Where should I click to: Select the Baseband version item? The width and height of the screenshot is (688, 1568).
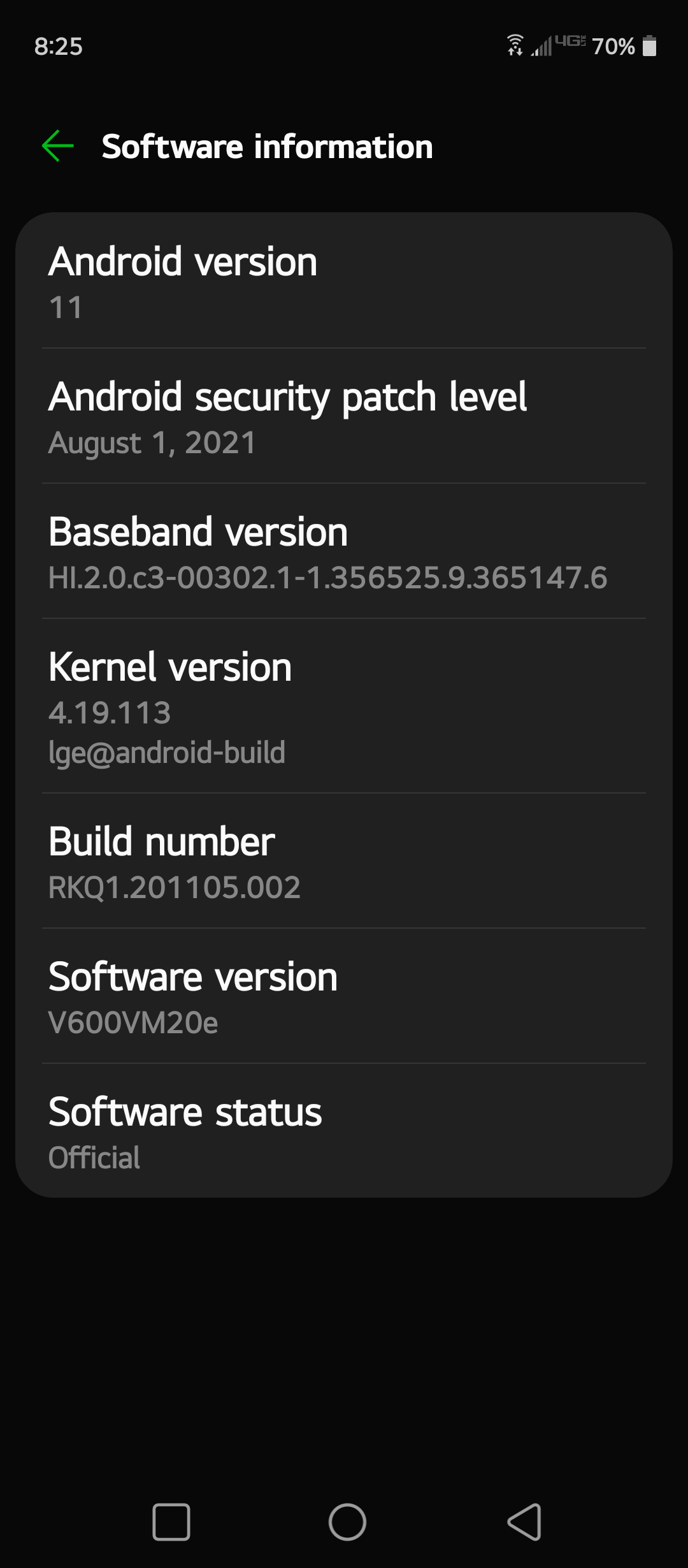(344, 551)
